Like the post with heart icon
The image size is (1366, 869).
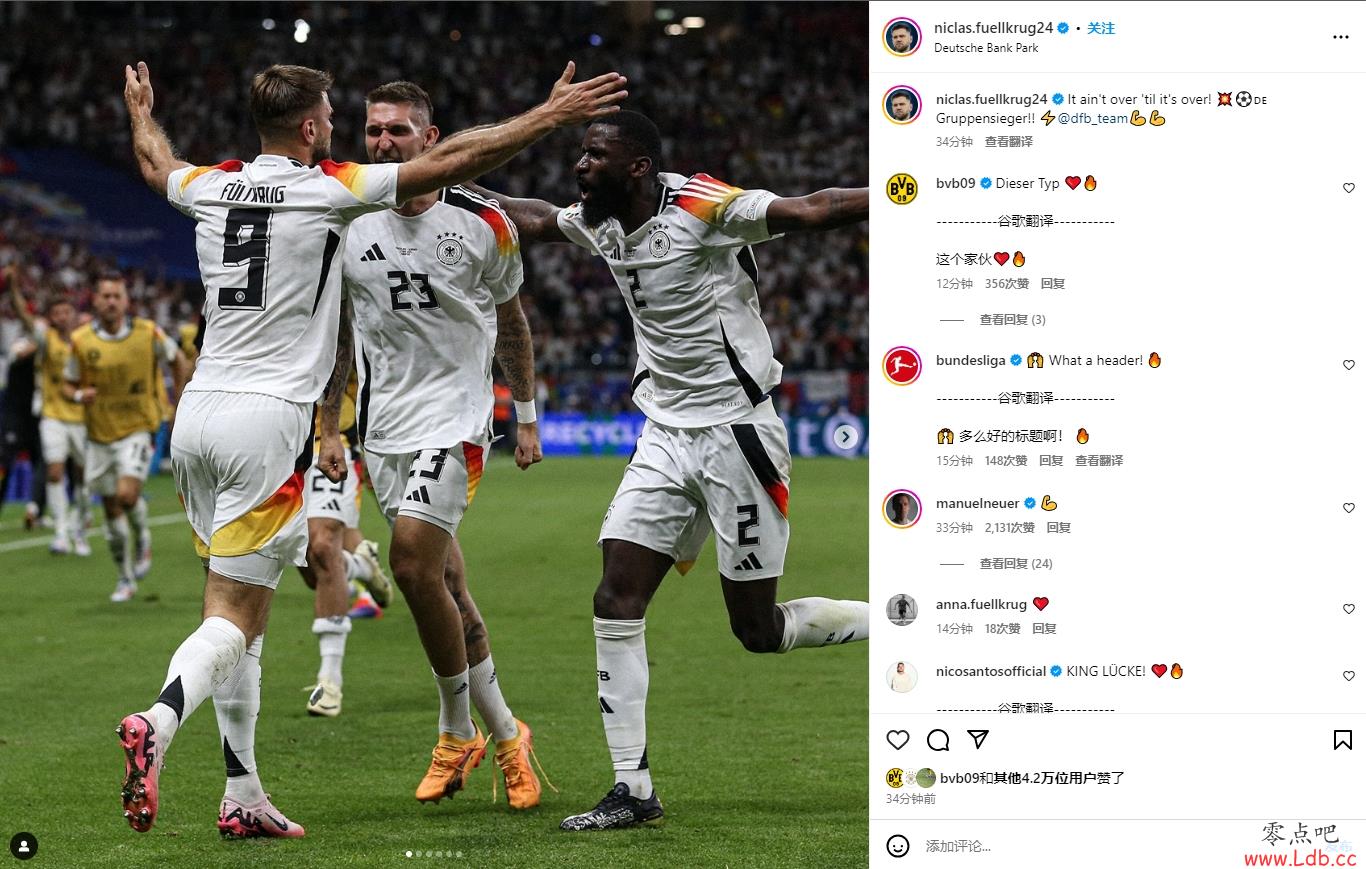click(898, 740)
